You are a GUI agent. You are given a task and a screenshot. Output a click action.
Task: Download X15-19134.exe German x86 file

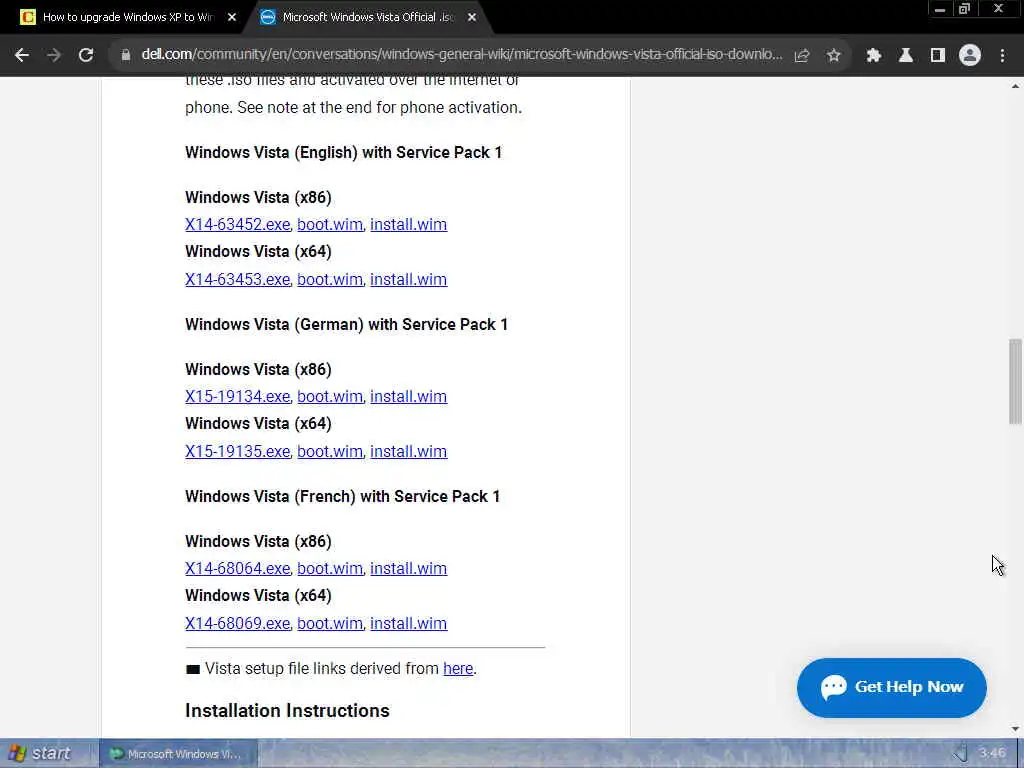[x=237, y=396]
